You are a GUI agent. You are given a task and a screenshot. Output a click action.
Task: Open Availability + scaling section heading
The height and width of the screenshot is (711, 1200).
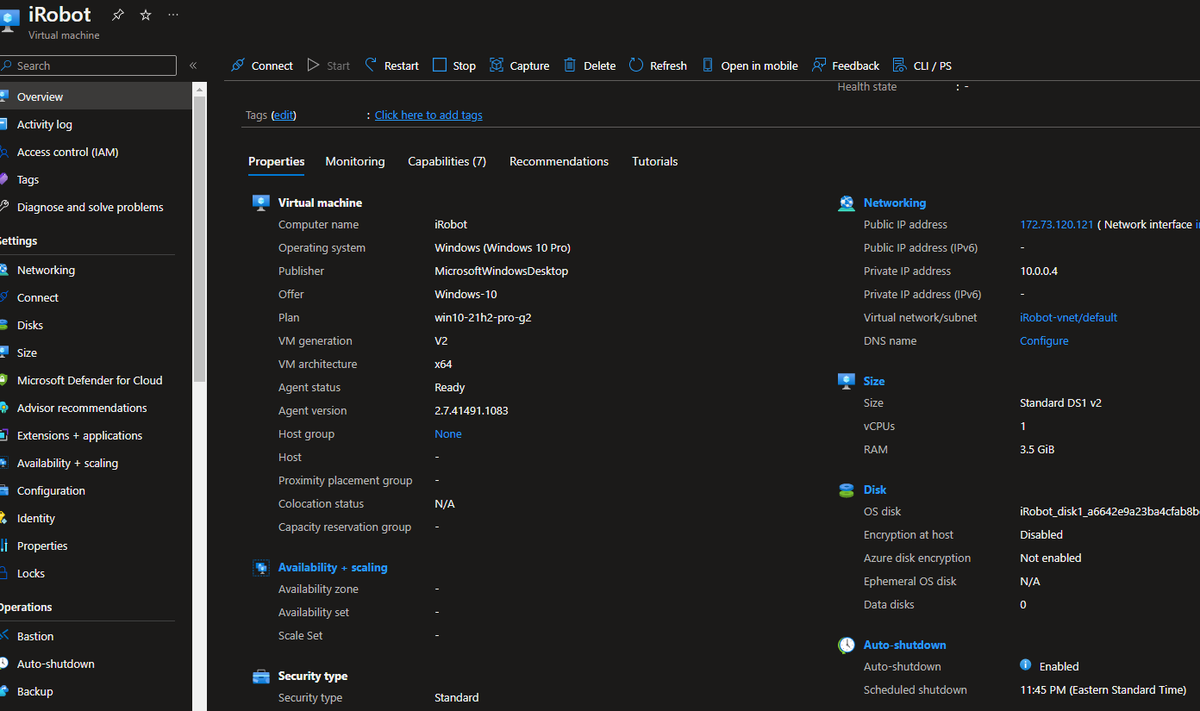[x=333, y=567]
